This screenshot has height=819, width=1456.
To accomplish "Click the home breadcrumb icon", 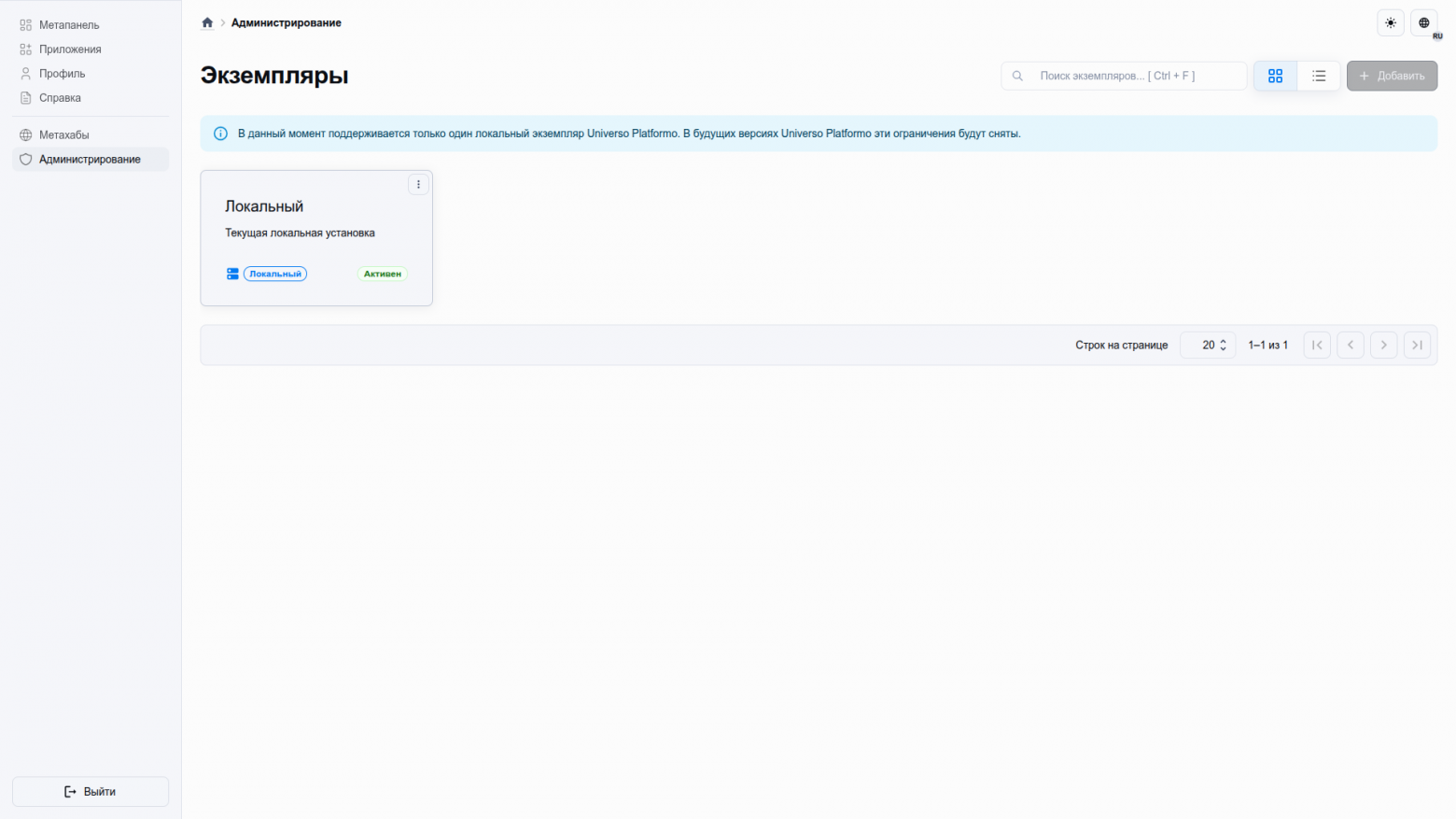I will tap(207, 22).
